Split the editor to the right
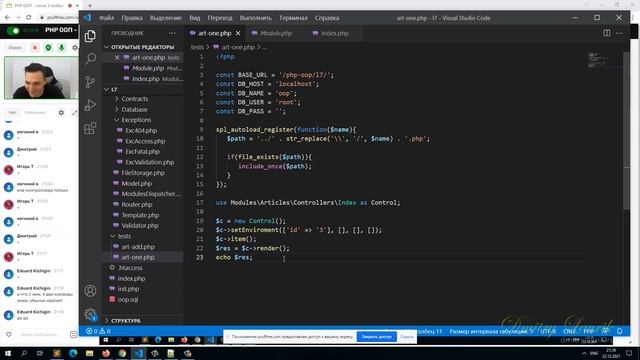The height and width of the screenshot is (360, 640). point(607,33)
